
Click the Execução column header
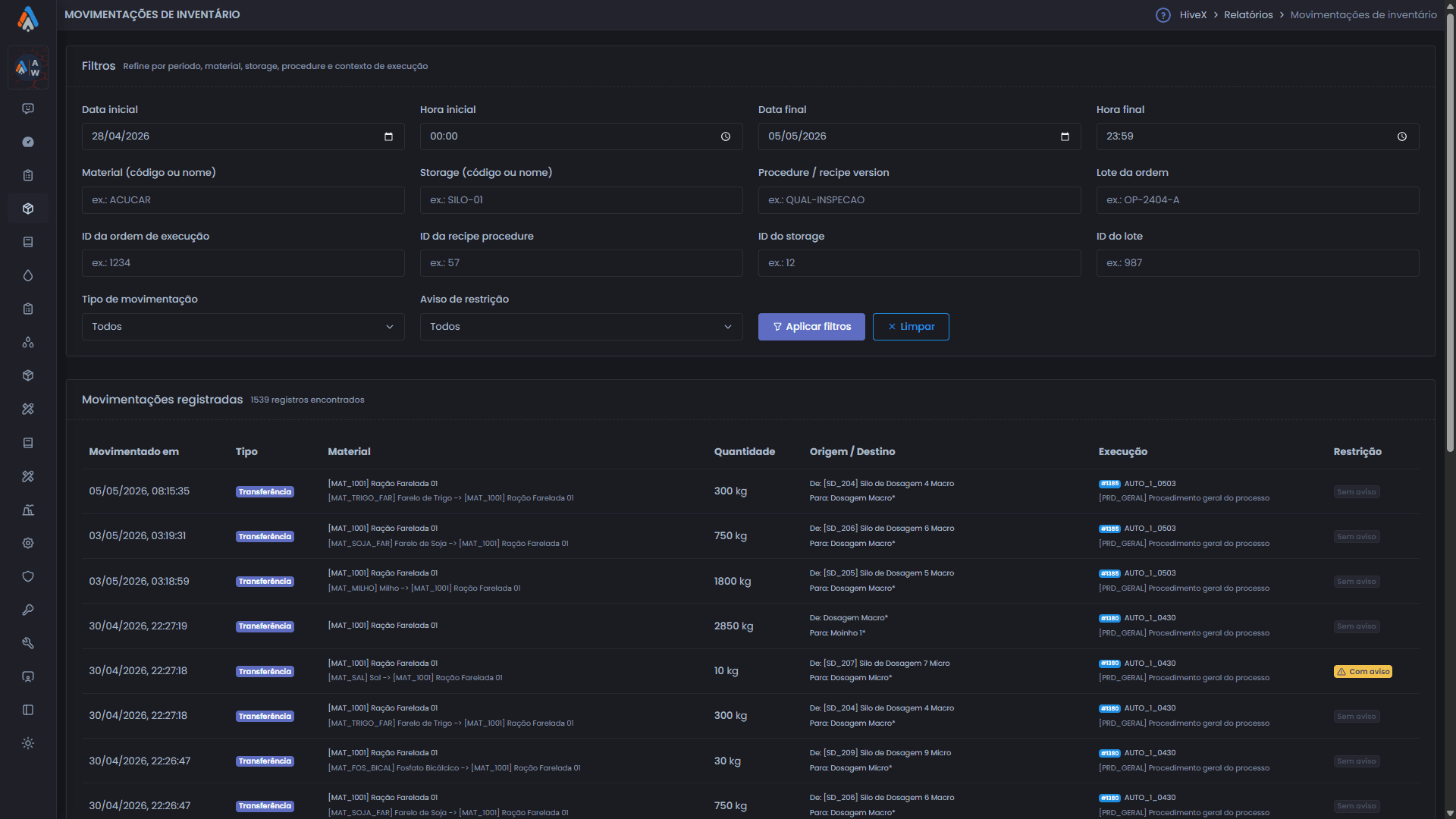click(1122, 452)
